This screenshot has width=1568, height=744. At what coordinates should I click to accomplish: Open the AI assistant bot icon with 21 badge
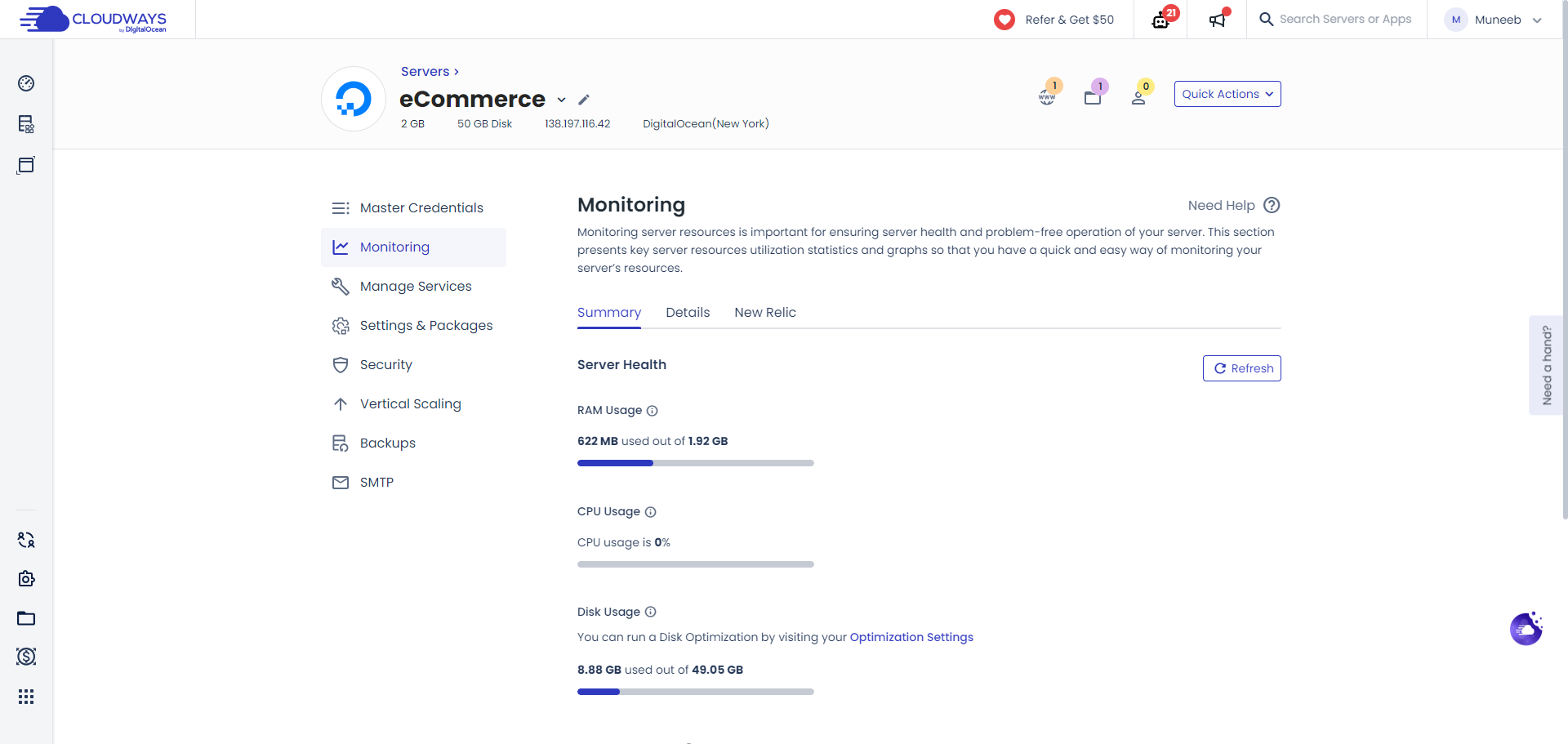1160,19
